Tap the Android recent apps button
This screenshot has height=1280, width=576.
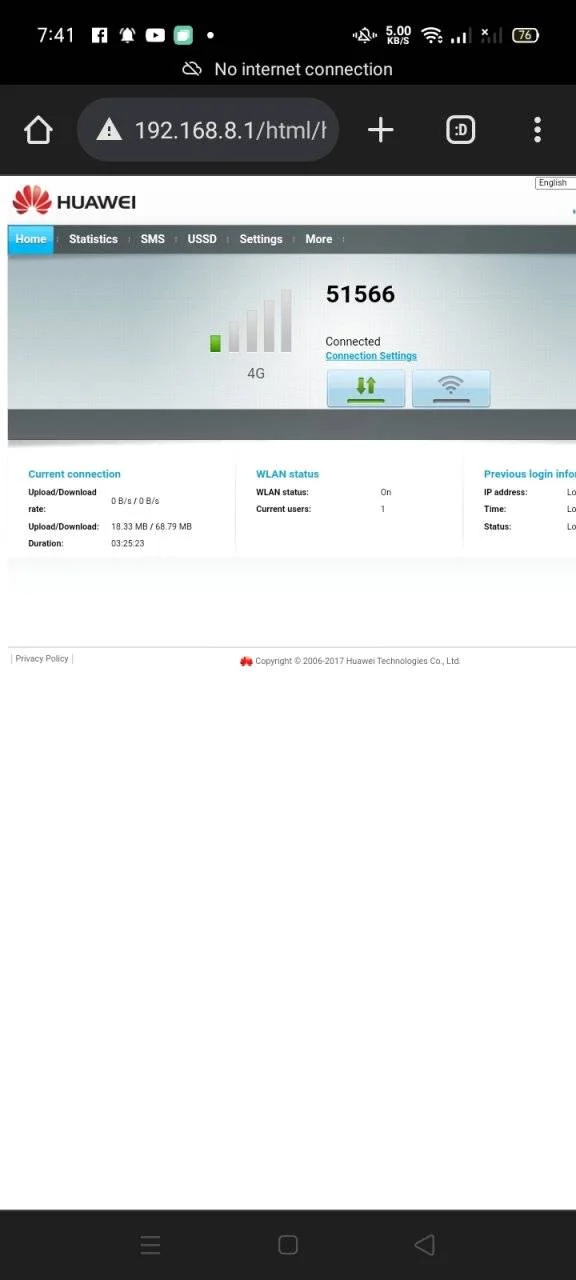tap(150, 1245)
